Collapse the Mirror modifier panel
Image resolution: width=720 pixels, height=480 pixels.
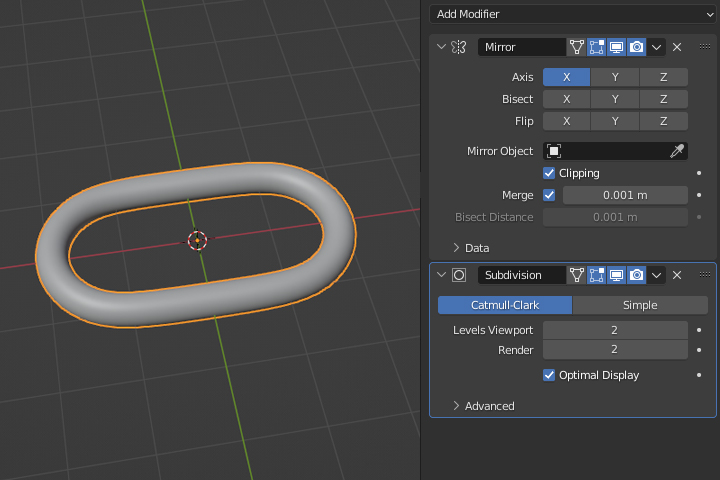pyautogui.click(x=441, y=47)
